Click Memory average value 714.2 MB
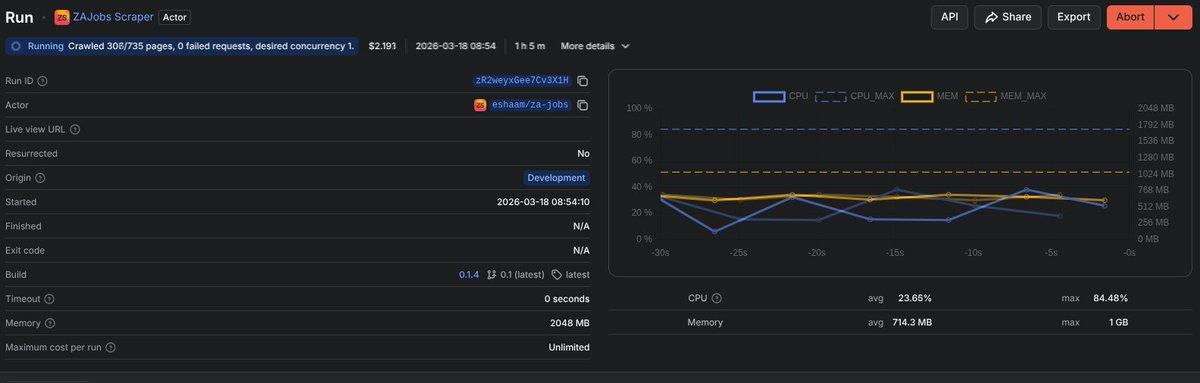The width and height of the screenshot is (1200, 383). pyautogui.click(x=911, y=323)
